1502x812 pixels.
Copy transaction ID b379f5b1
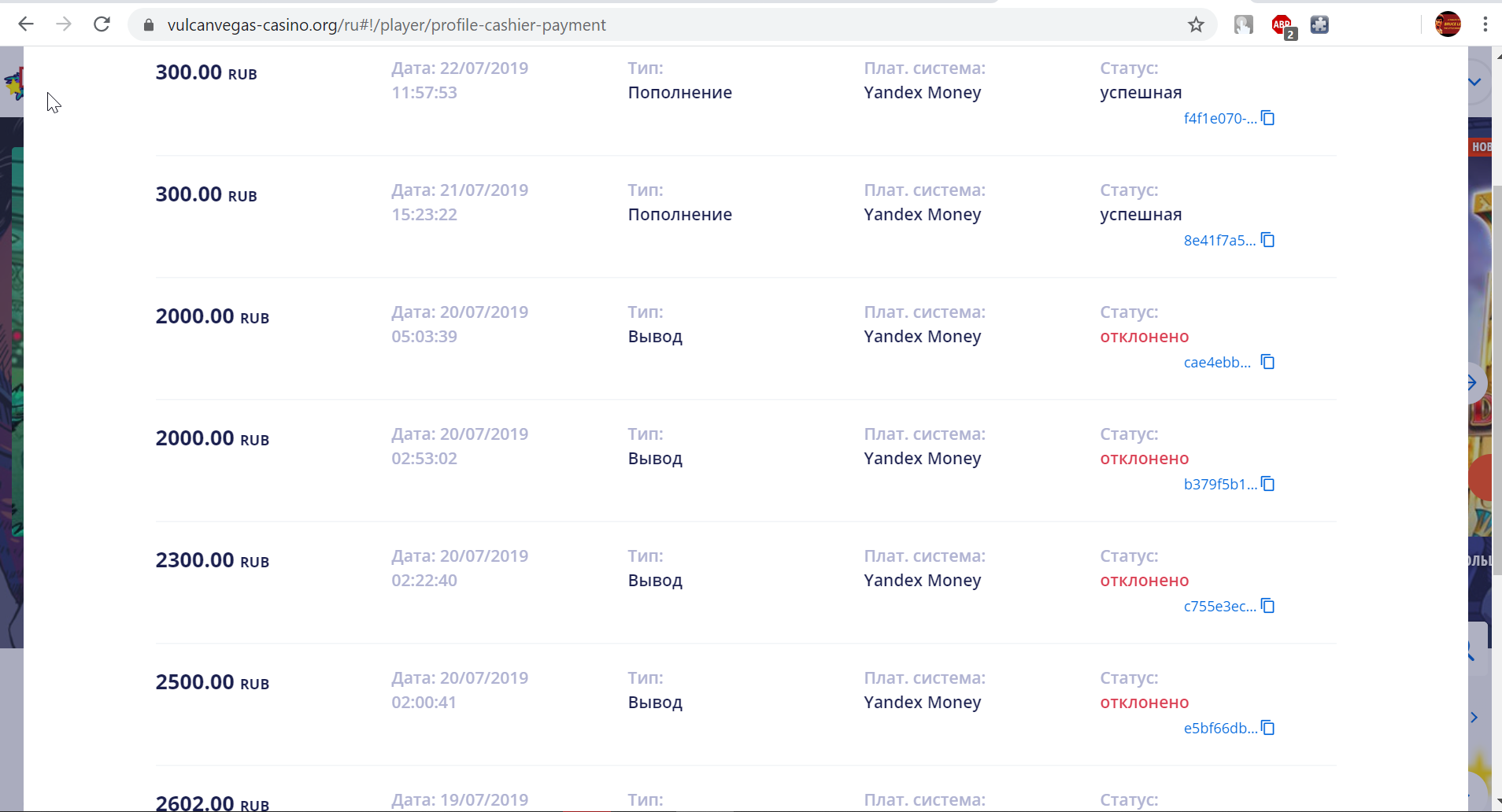tap(1267, 484)
